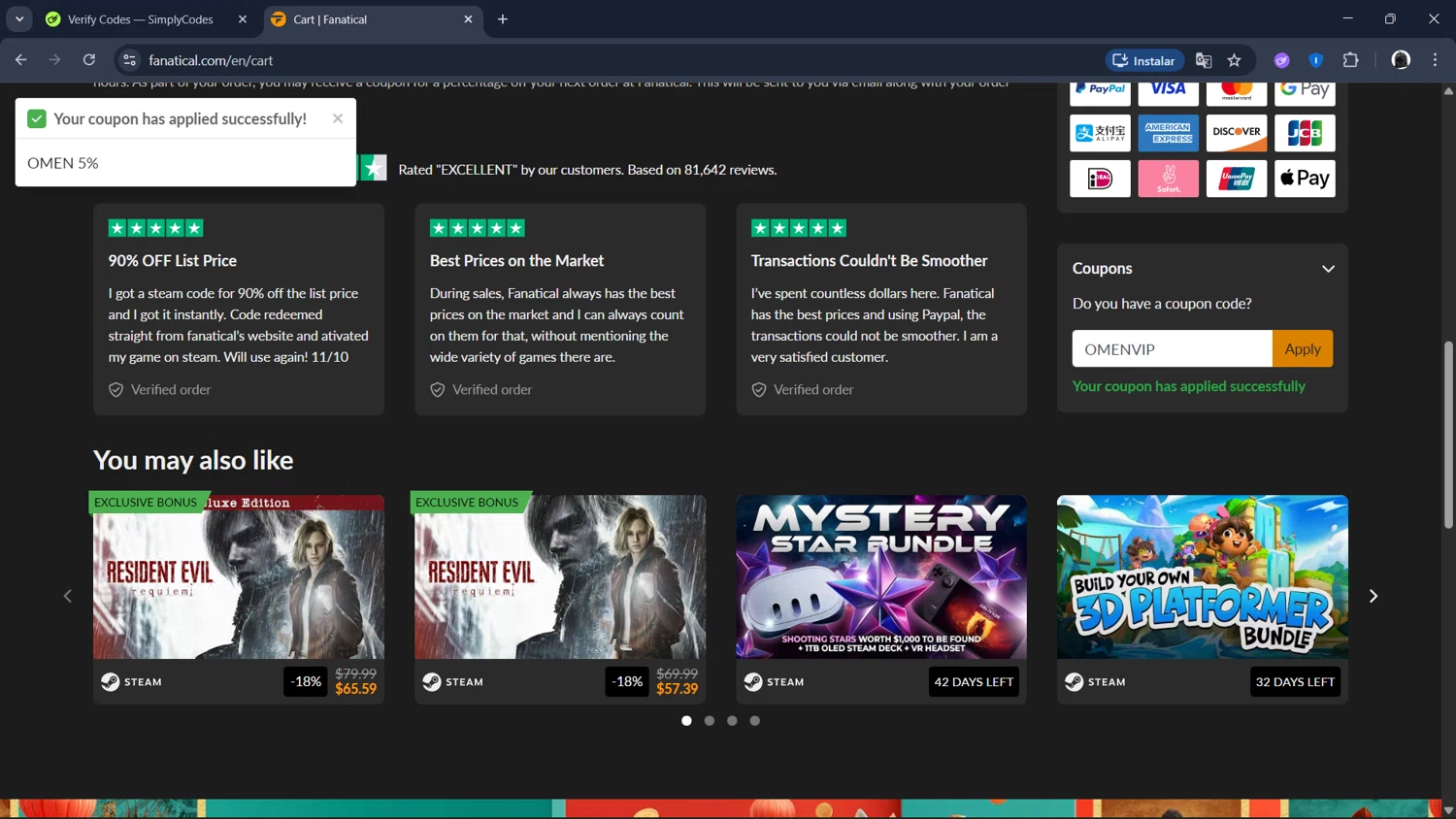View site information icon

[129, 60]
